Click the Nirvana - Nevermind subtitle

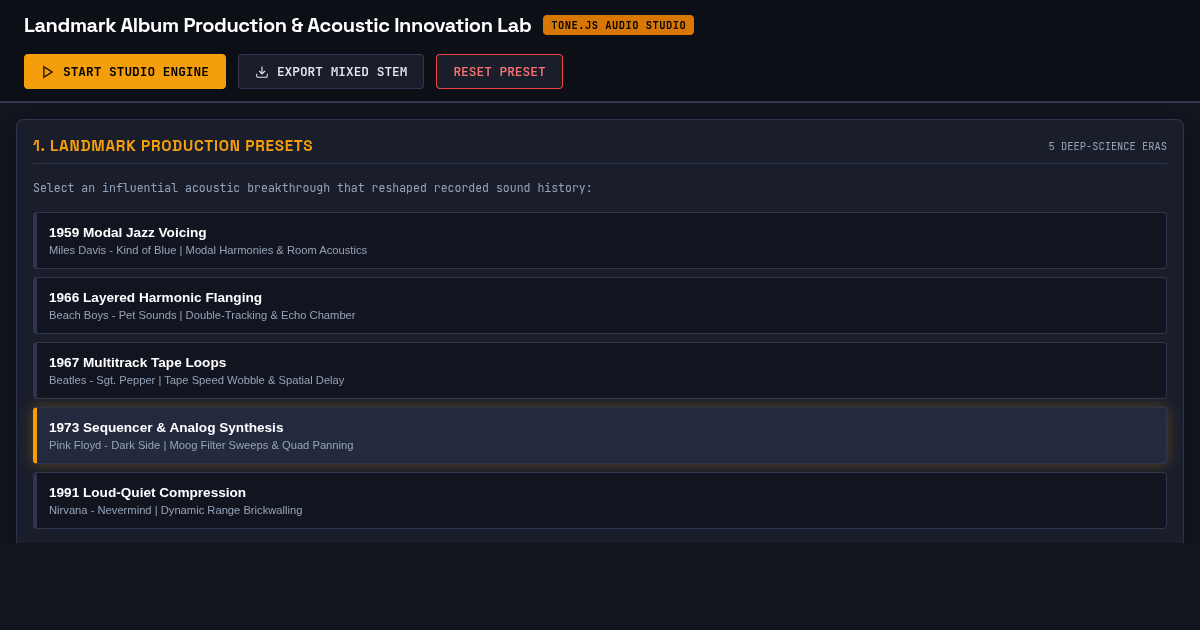click(175, 510)
